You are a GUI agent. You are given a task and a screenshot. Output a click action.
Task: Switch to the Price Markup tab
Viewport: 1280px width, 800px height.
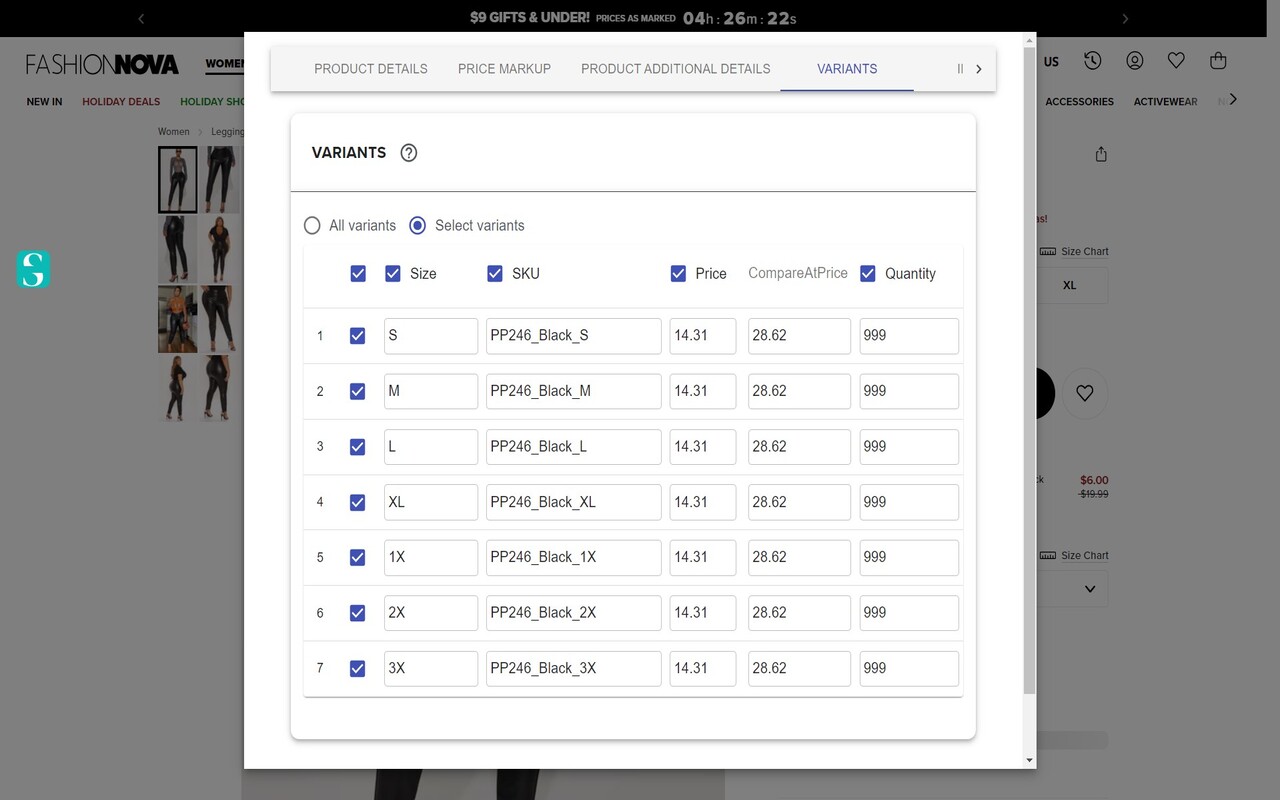point(504,69)
